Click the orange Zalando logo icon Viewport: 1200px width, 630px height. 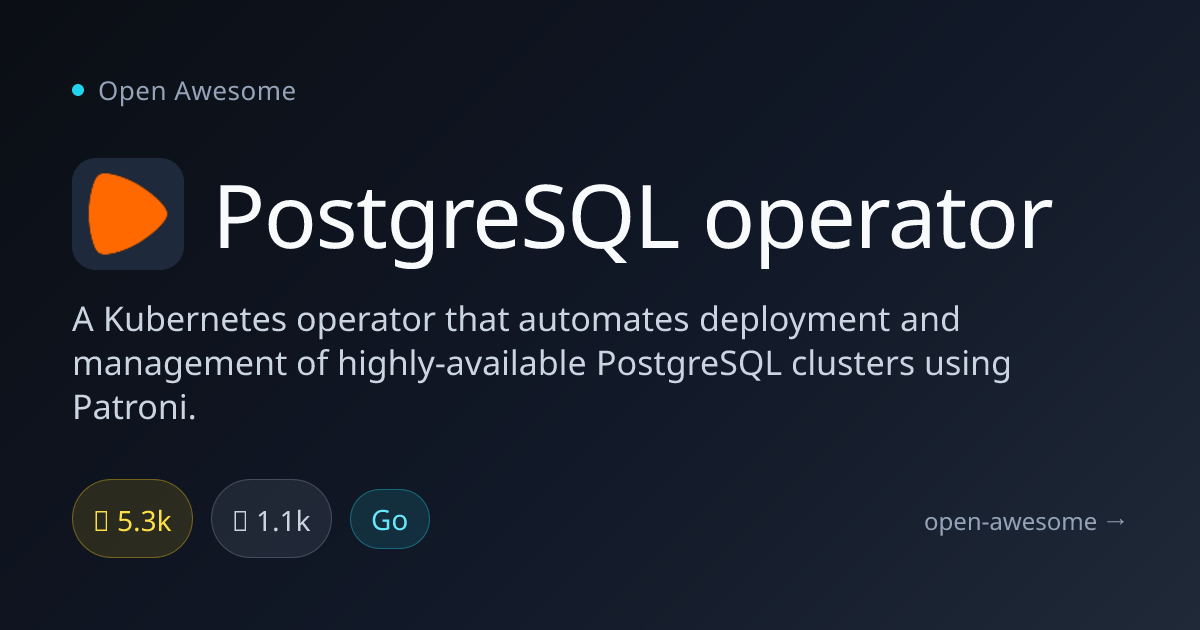pyautogui.click(x=128, y=214)
